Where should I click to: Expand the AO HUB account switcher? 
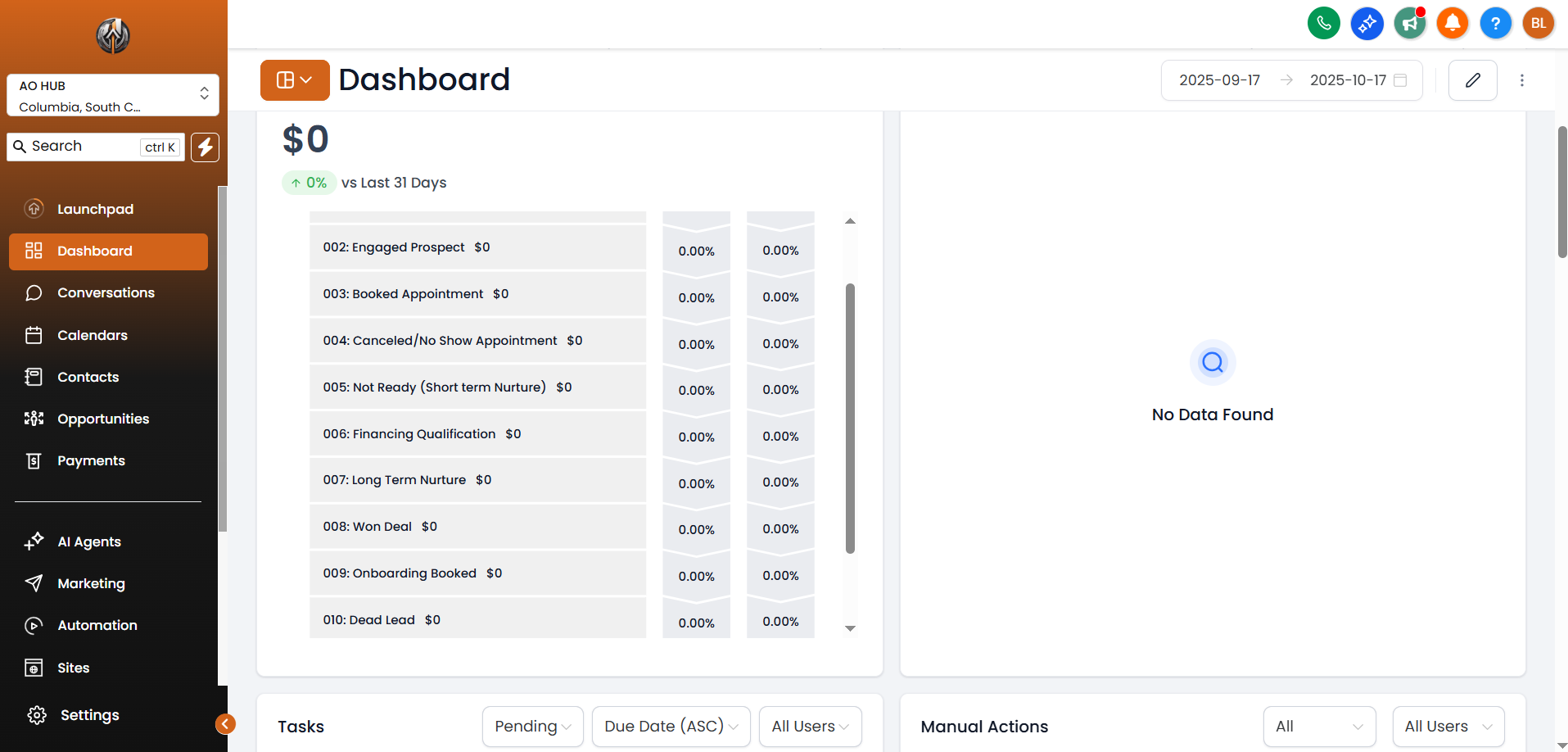tap(113, 96)
